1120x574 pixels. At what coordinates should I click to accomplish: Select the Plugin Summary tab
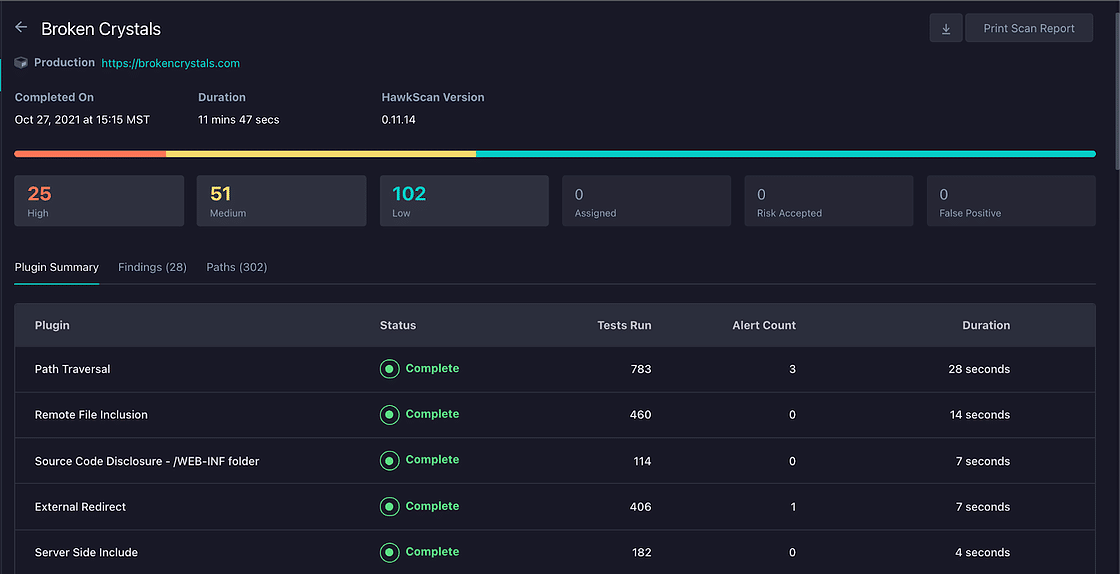tap(56, 267)
